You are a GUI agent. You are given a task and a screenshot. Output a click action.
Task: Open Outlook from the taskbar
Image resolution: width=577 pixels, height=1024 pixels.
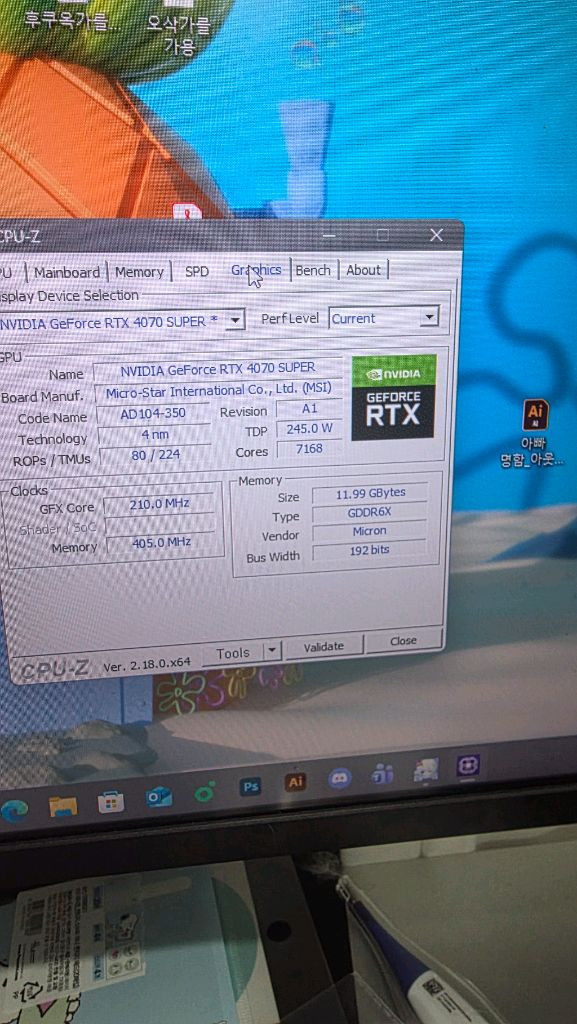(159, 797)
